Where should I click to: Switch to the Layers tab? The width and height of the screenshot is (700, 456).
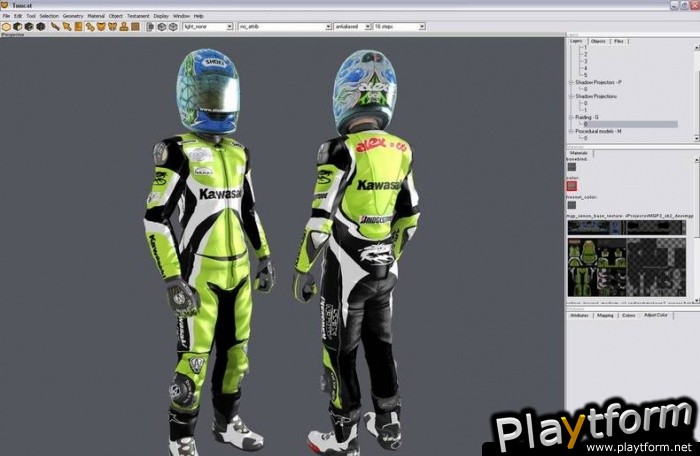pos(576,41)
